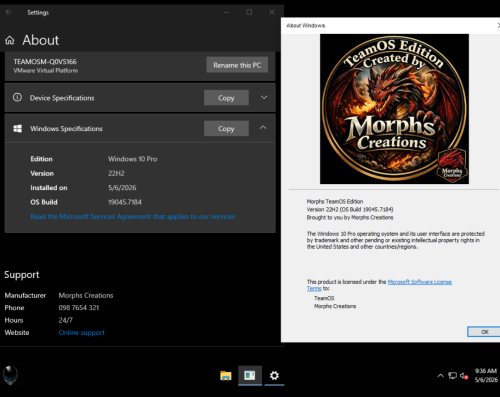500x397 pixels.
Task: Open the Microsoft Services Agreement link
Action: point(133,217)
